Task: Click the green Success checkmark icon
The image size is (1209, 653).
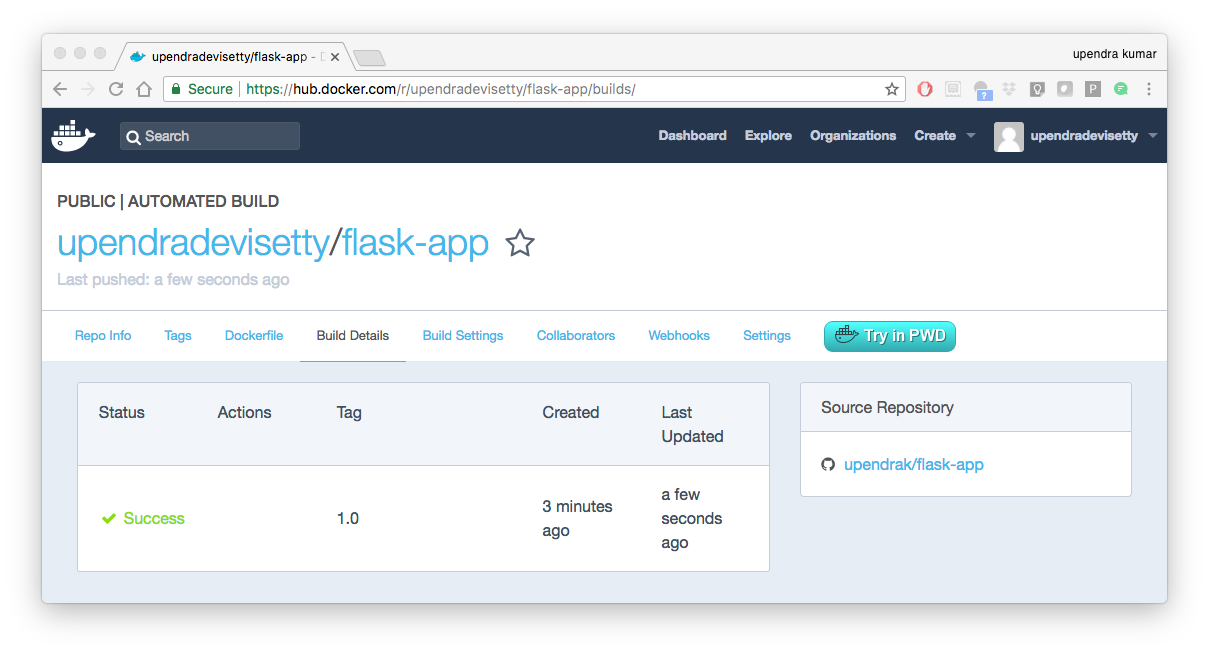Action: coord(109,518)
